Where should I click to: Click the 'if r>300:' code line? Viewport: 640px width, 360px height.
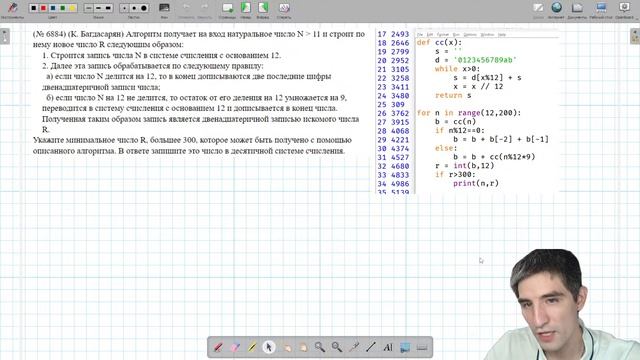click(455, 174)
